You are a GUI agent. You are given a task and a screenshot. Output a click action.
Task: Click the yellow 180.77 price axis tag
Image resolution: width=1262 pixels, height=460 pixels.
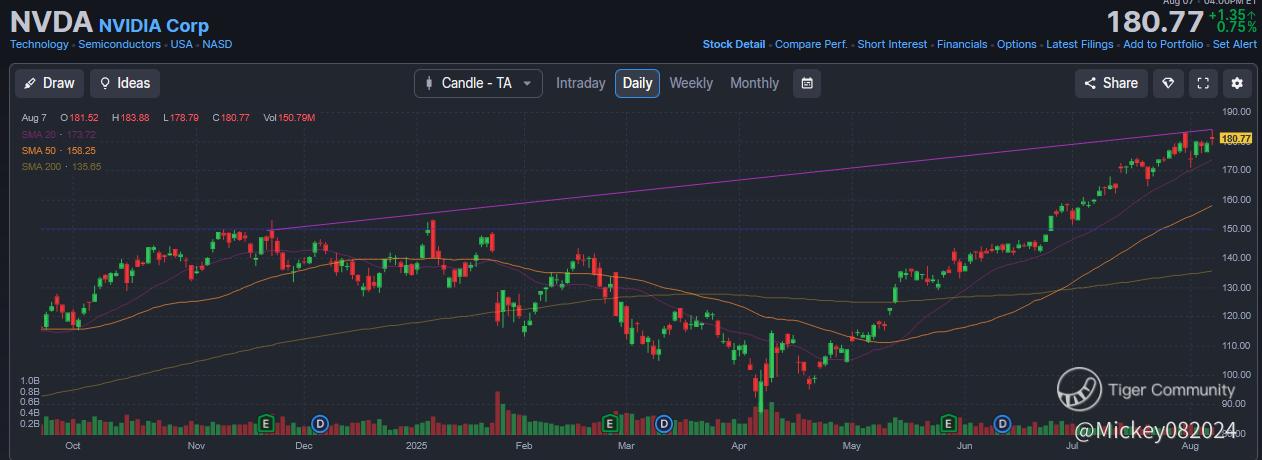click(x=1237, y=138)
